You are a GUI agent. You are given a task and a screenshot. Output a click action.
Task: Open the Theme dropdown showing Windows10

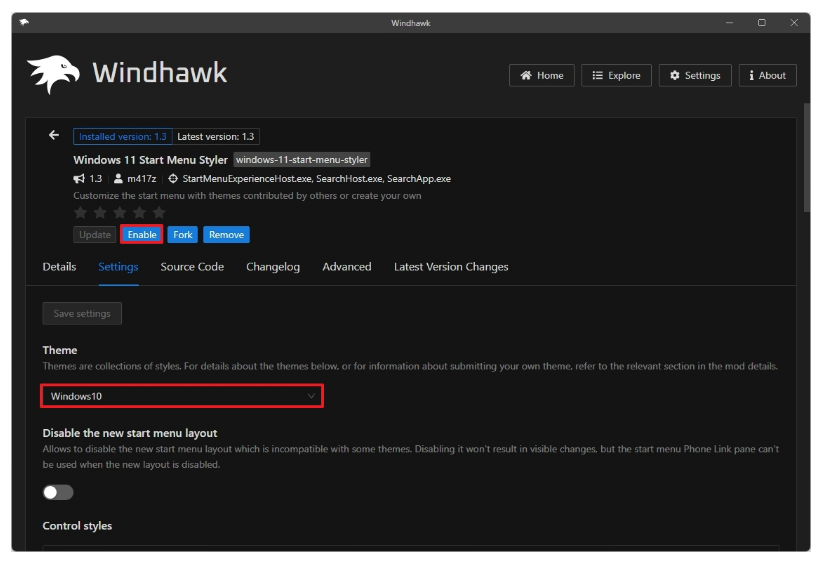pyautogui.click(x=182, y=397)
